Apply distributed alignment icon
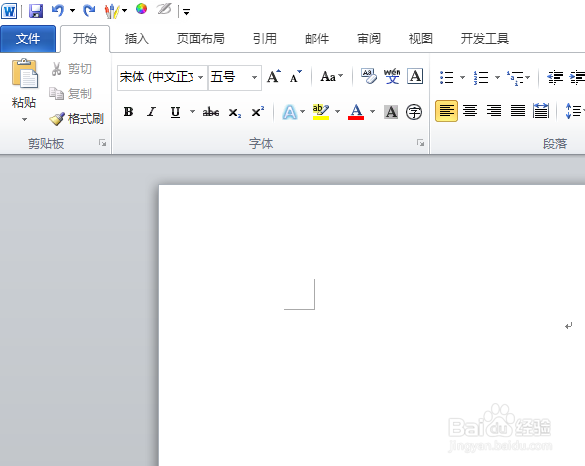 (541, 111)
